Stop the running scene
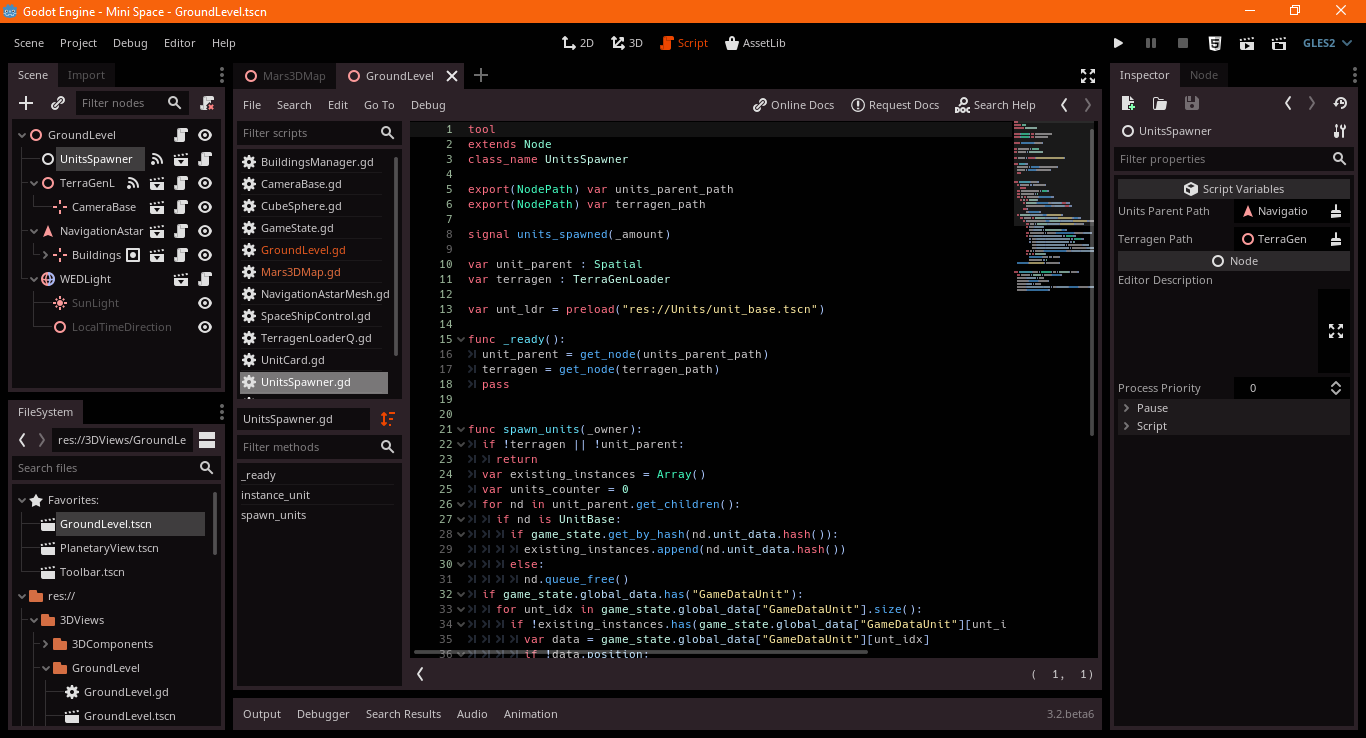The height and width of the screenshot is (738, 1366). coord(1183,43)
